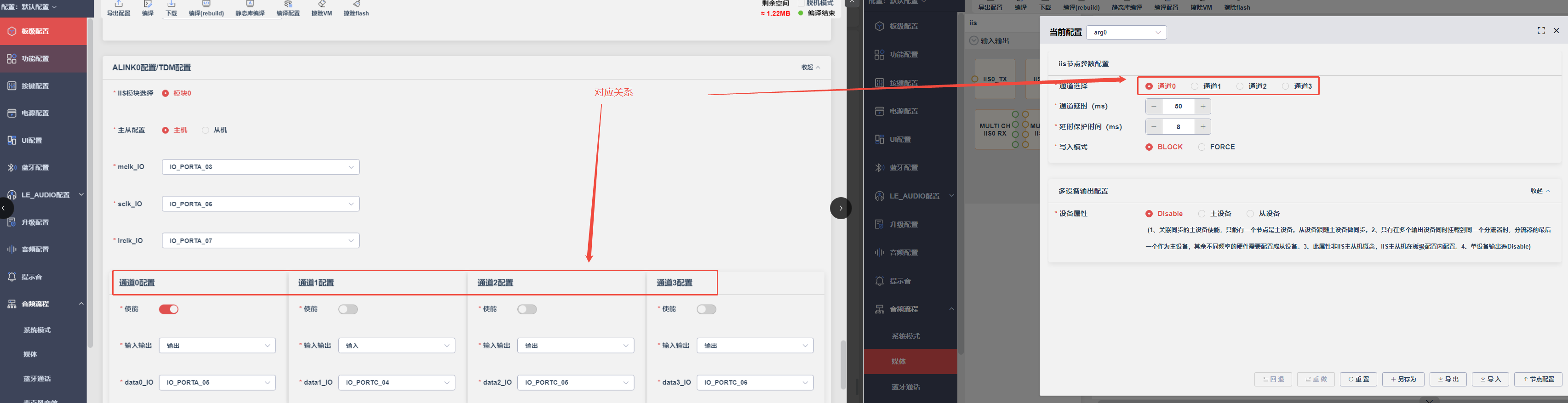
Task: Click 编译(rebuild) icon in ALINK0 window toolbar
Action: coord(206,4)
